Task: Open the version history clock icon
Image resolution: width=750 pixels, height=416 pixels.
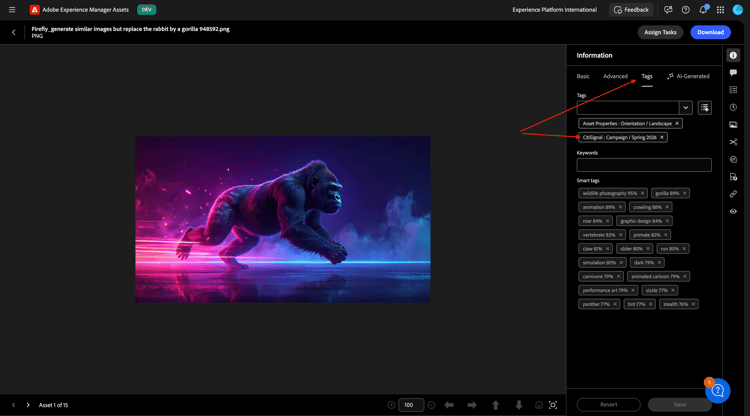Action: pyautogui.click(x=733, y=108)
